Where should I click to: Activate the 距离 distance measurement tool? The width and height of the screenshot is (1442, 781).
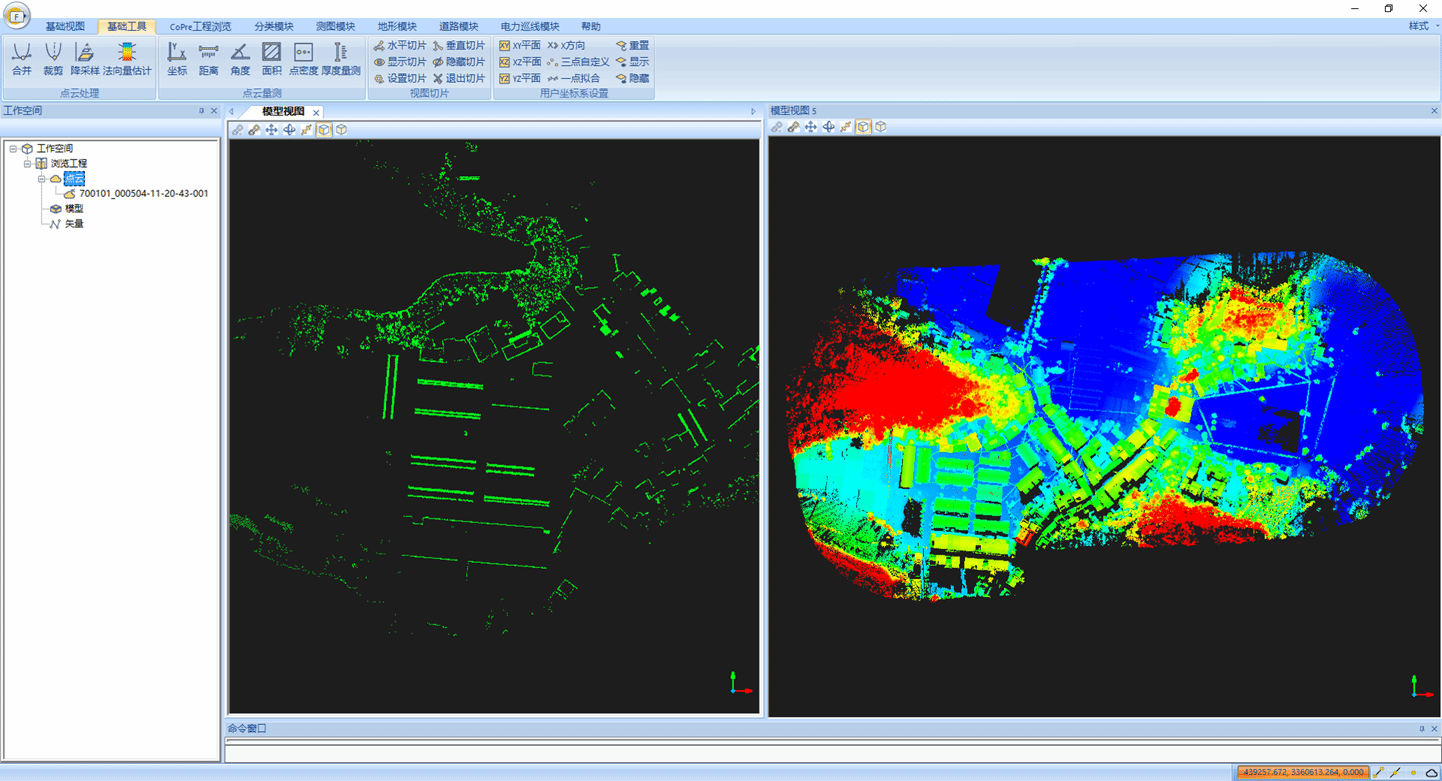[x=208, y=59]
